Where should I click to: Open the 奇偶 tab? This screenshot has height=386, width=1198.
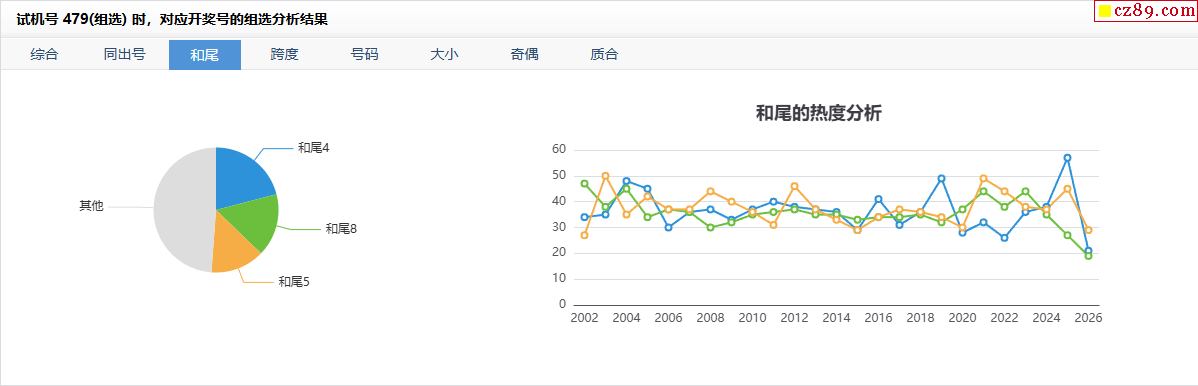tap(524, 54)
